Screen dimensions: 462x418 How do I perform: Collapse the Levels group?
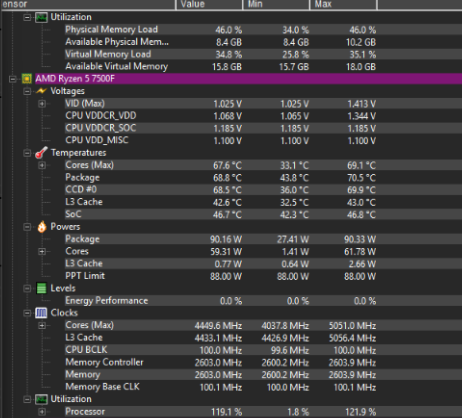27,289
